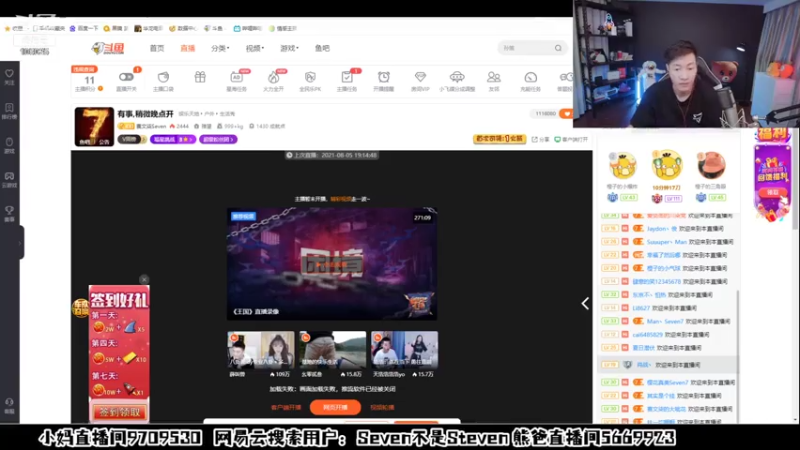800x450 pixels.
Task: Click the highlighted chat row with shield badge
Action: tap(667, 365)
